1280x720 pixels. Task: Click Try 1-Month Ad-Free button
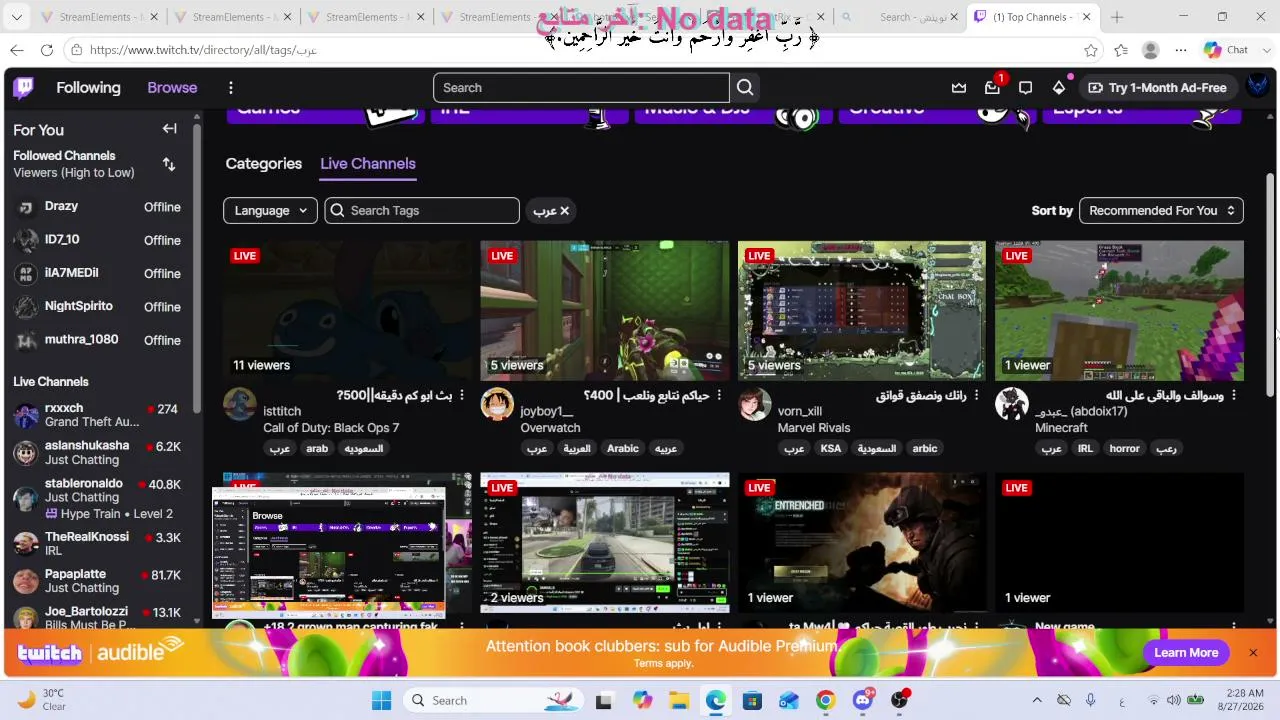click(1158, 88)
